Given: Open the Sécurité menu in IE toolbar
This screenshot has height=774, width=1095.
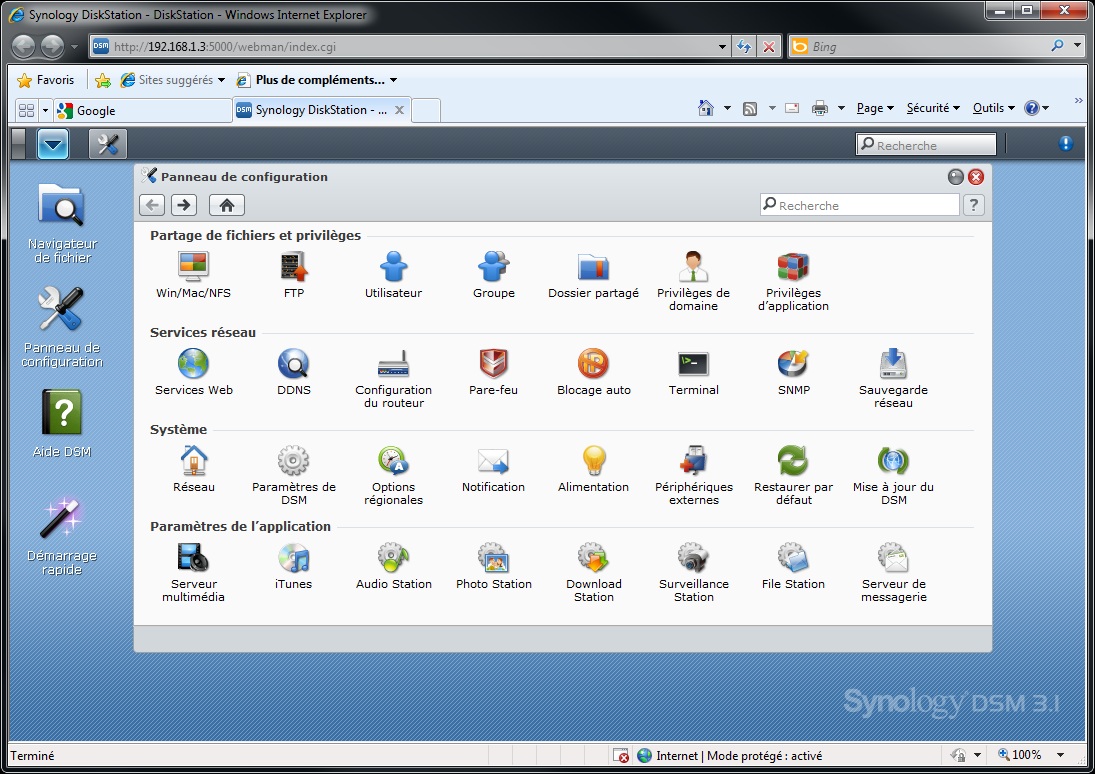Looking at the screenshot, I should click(x=933, y=108).
